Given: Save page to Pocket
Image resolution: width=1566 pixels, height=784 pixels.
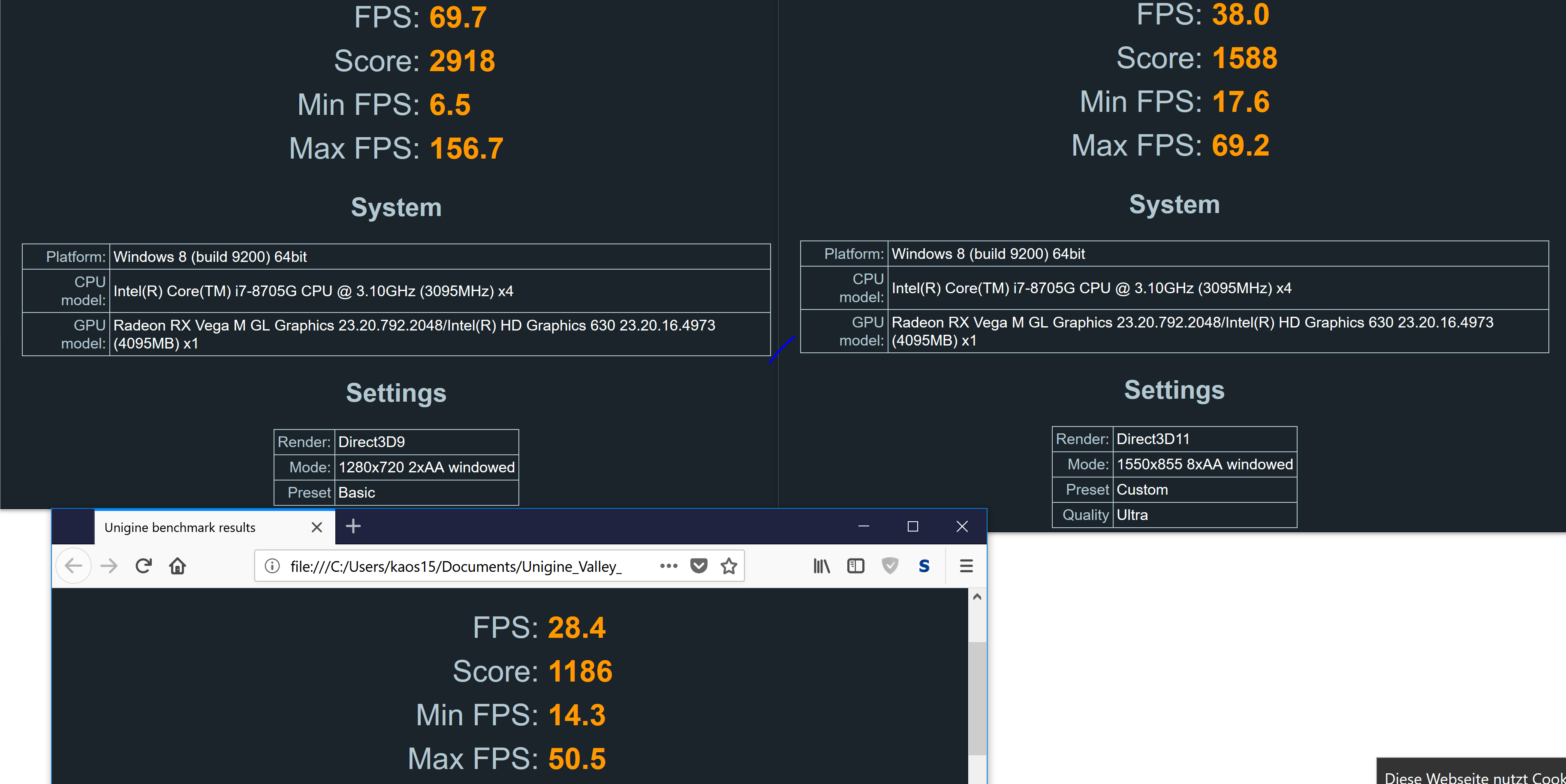Looking at the screenshot, I should (x=699, y=566).
